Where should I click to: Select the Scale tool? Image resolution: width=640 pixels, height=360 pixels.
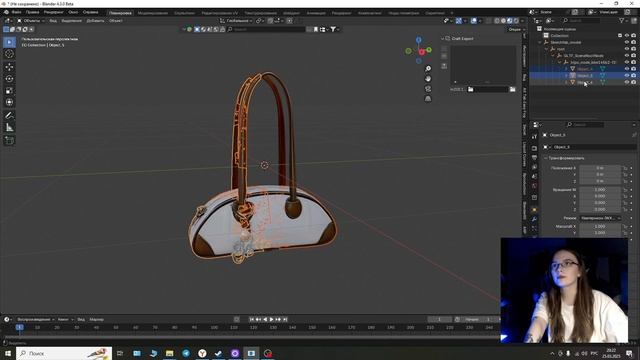pos(9,91)
